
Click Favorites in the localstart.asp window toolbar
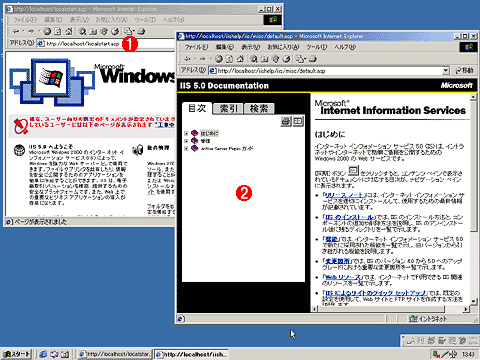(93, 31)
